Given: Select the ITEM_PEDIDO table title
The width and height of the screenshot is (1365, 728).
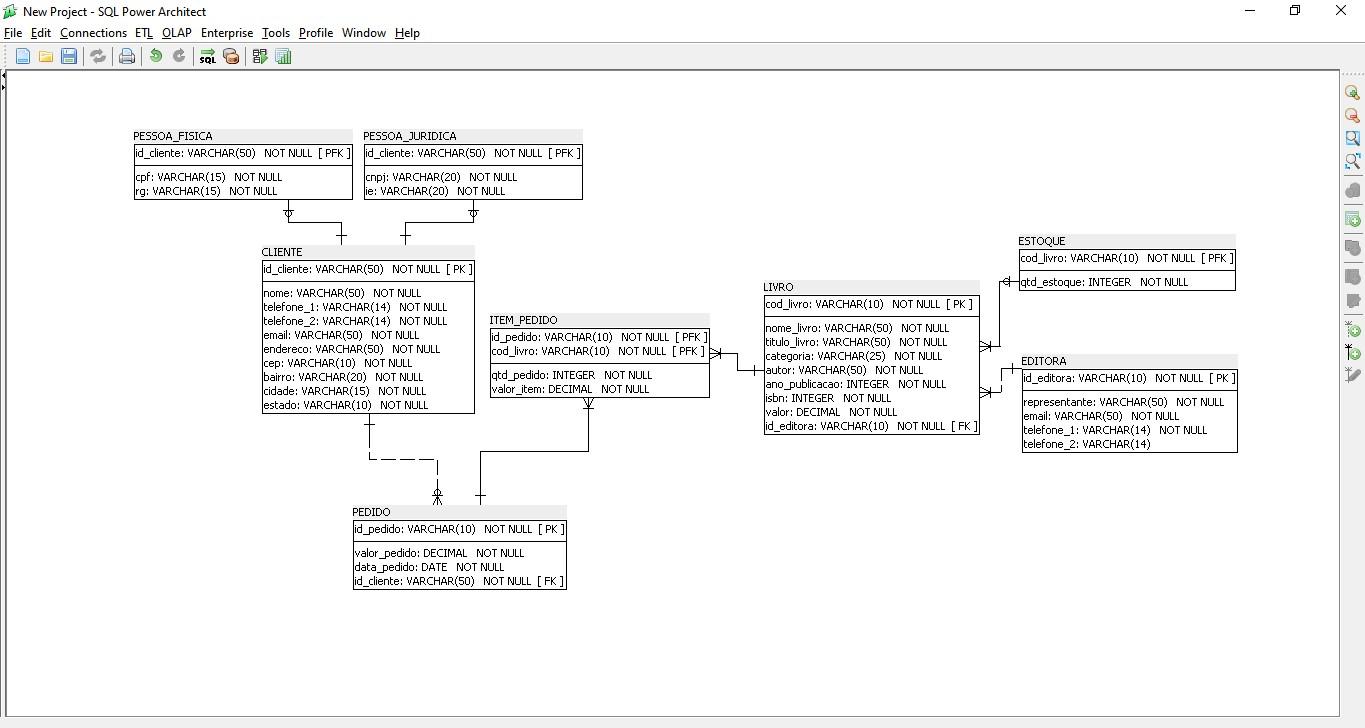Looking at the screenshot, I should click(x=524, y=320).
